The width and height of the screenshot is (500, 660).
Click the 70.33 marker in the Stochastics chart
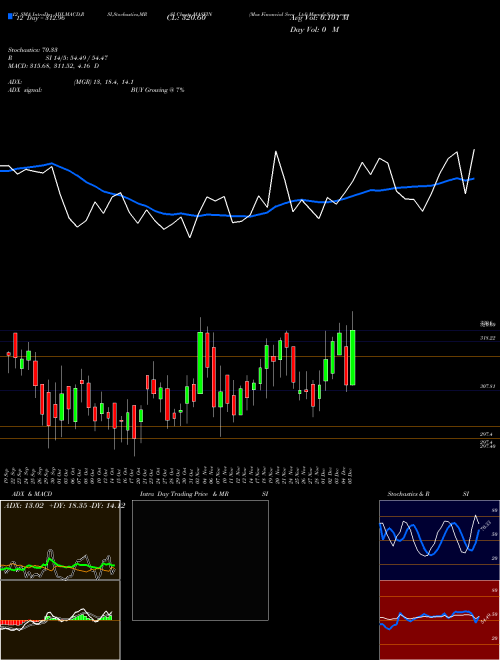486,525
